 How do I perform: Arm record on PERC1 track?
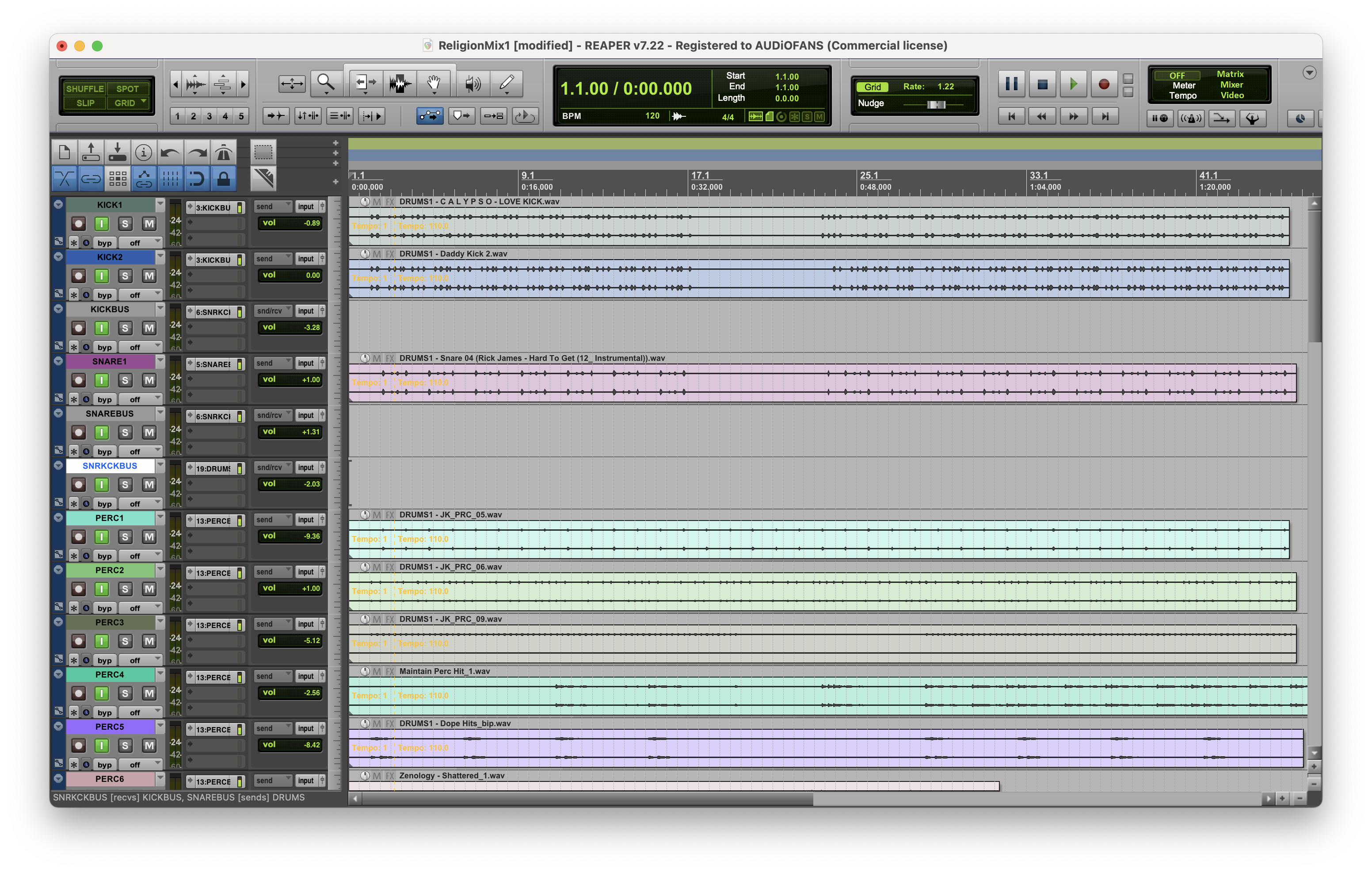[x=79, y=536]
